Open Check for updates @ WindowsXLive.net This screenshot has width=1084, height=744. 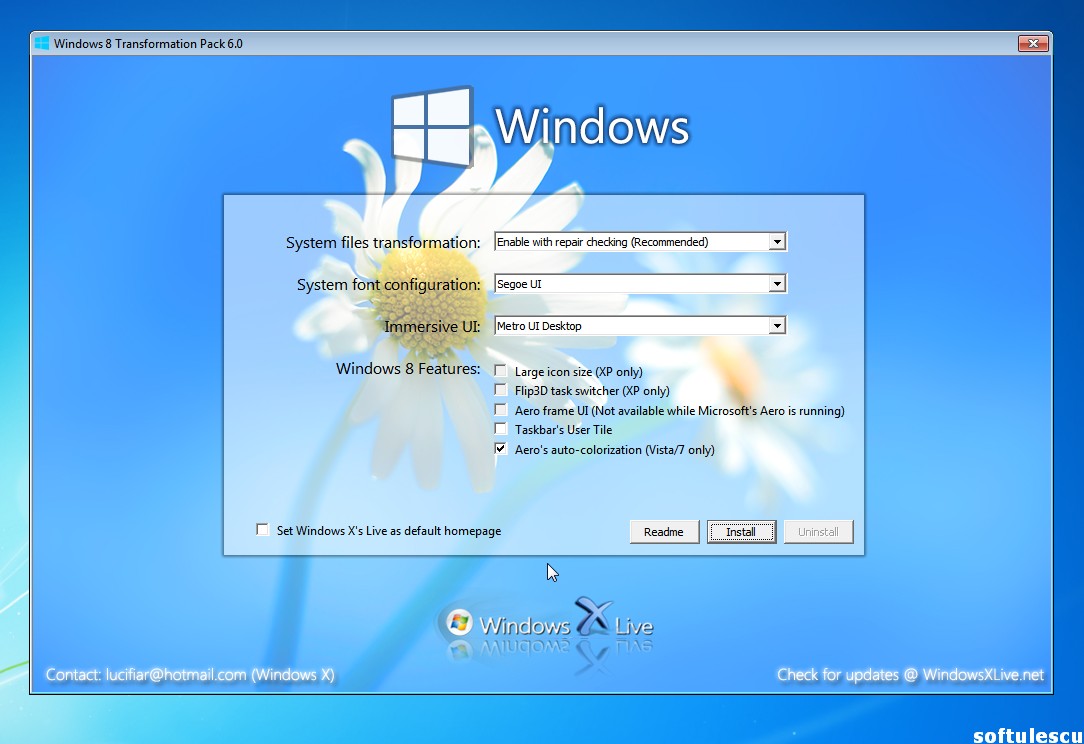pos(910,675)
